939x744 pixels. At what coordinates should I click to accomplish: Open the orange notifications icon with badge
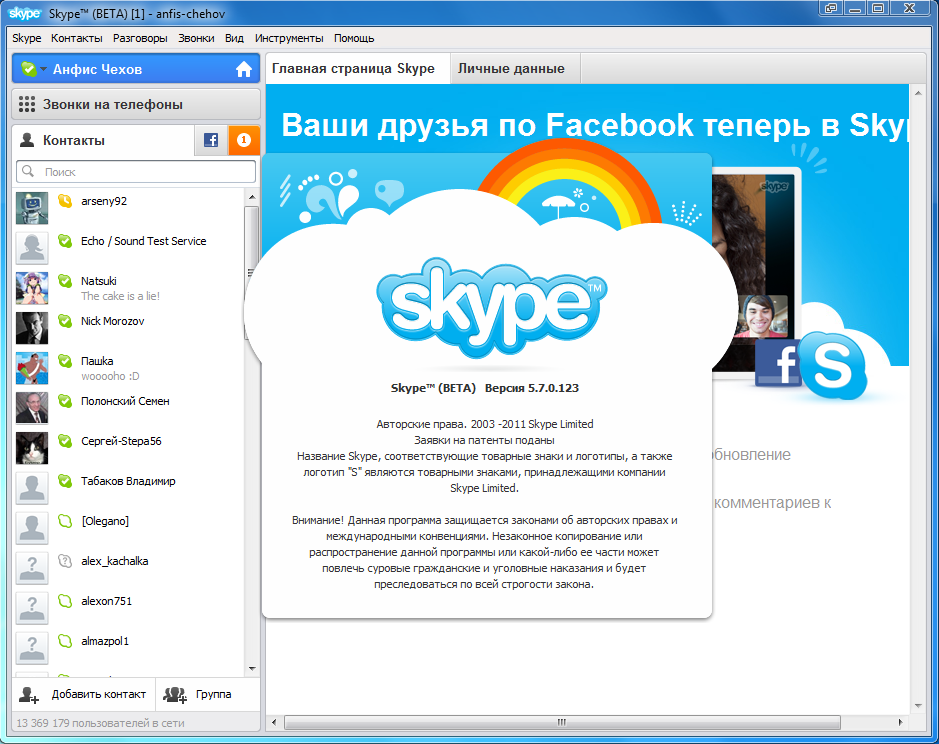(x=244, y=141)
